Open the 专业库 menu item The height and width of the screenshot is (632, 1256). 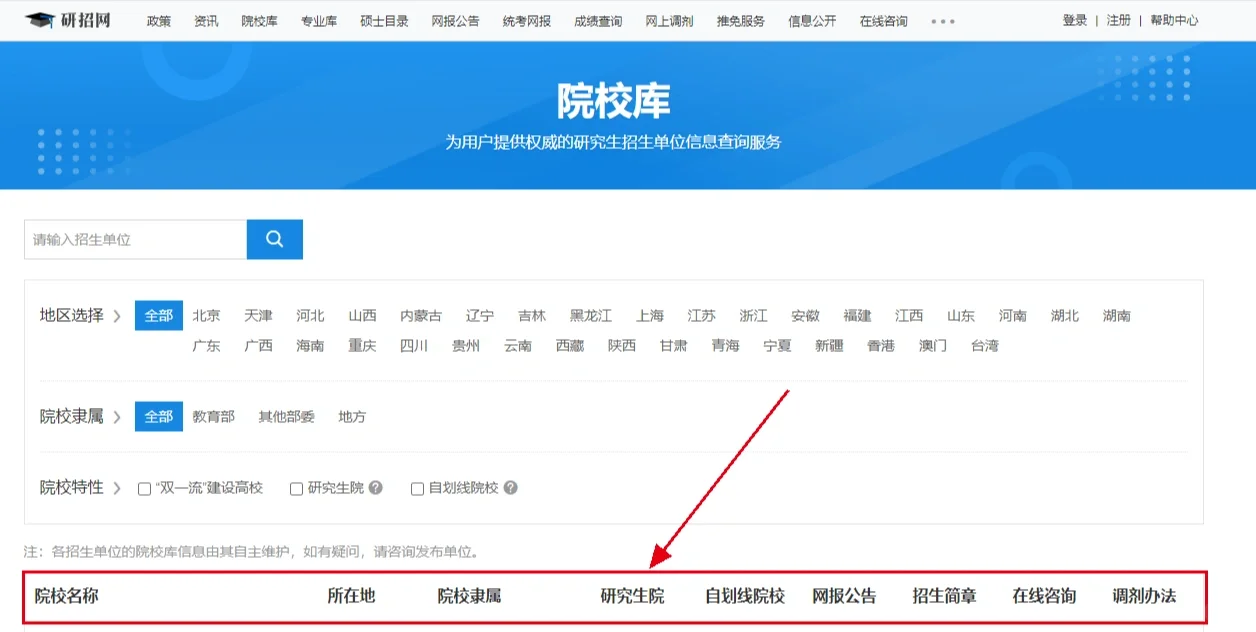318,20
